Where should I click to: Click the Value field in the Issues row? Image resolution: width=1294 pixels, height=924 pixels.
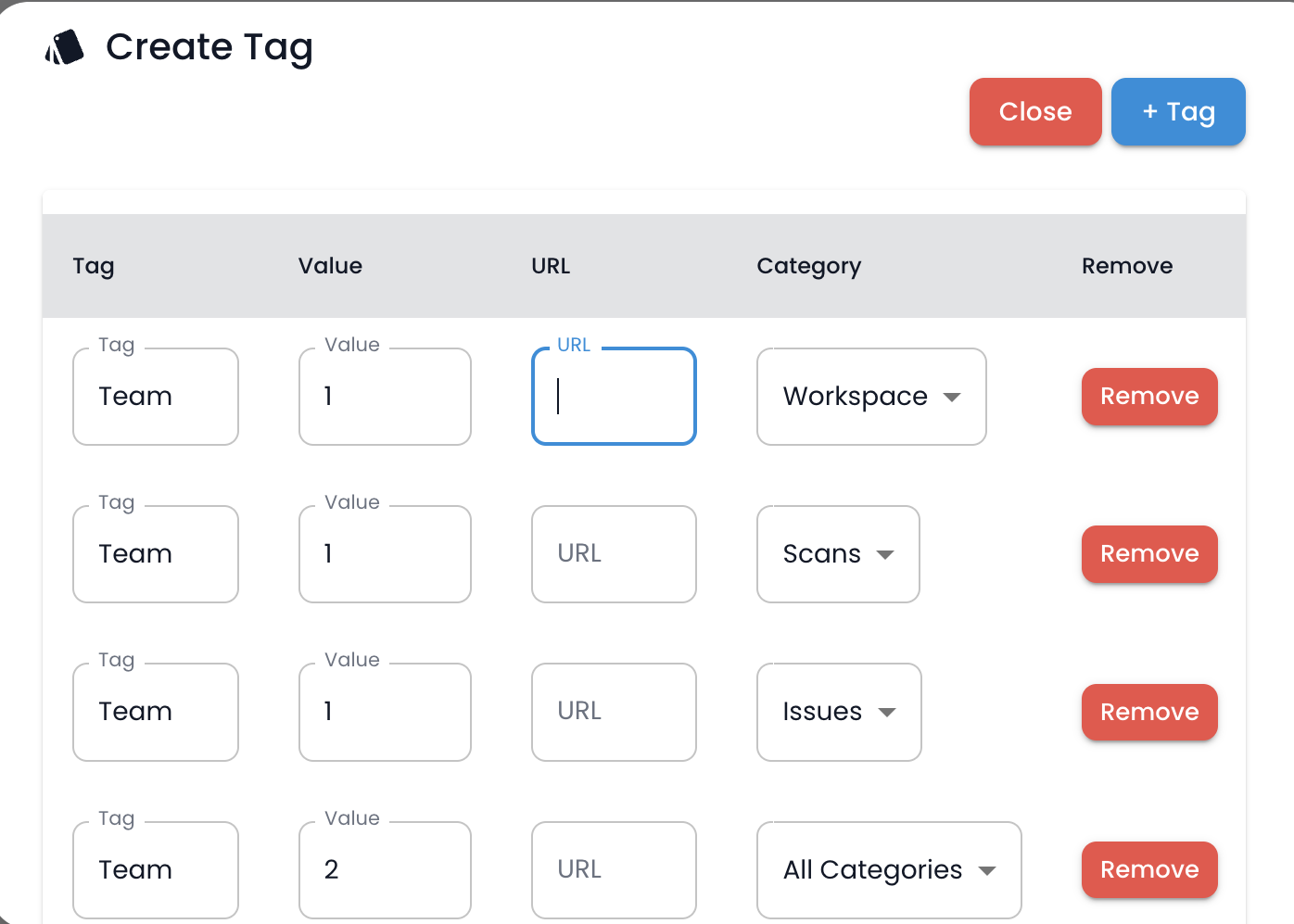point(384,712)
